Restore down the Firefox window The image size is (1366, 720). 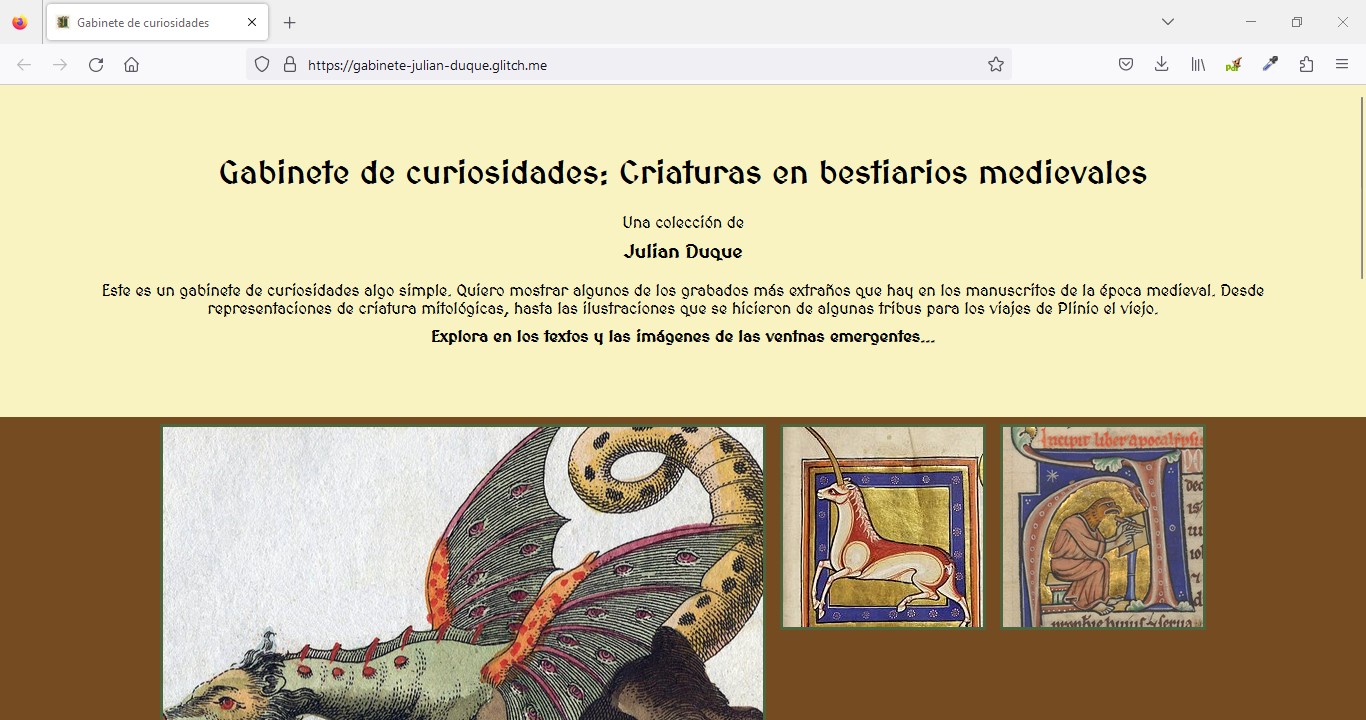1297,22
